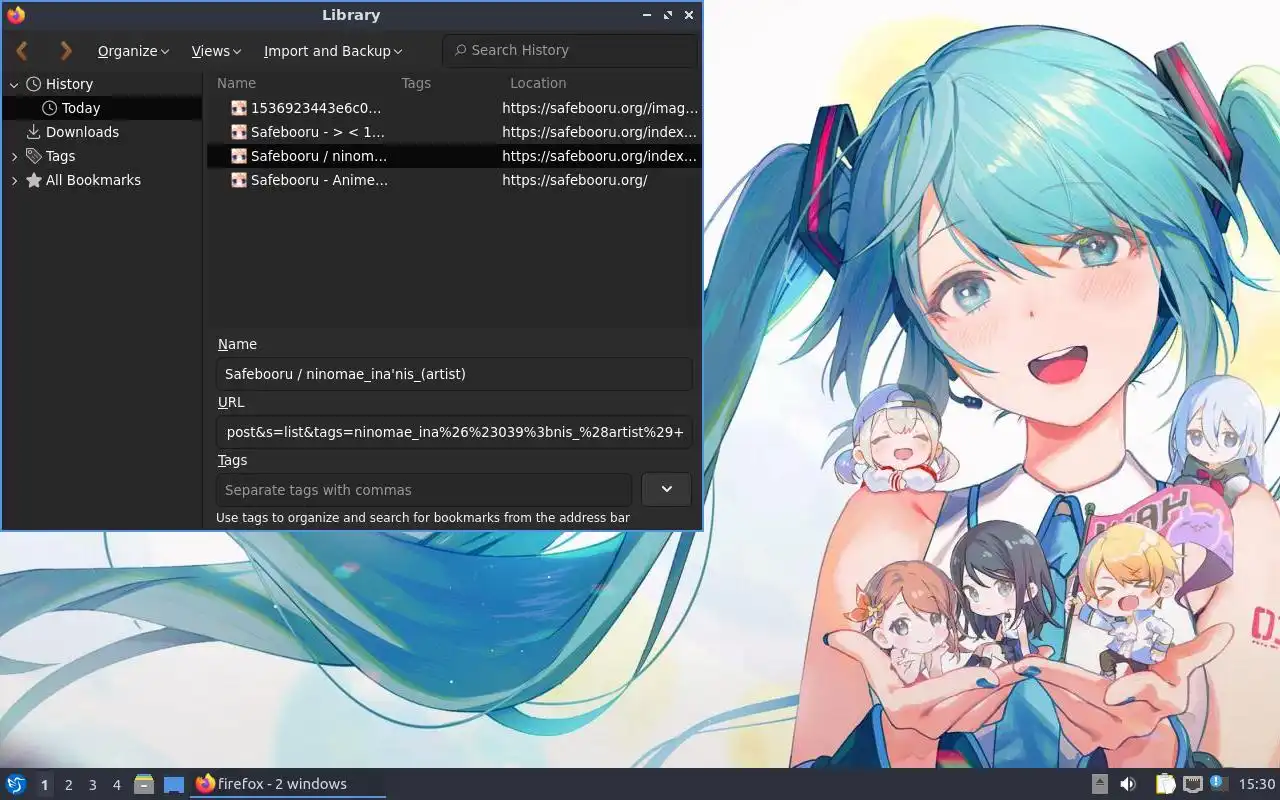Click the 'Separate tags with commas' field
This screenshot has height=800, width=1280.
pyautogui.click(x=424, y=490)
